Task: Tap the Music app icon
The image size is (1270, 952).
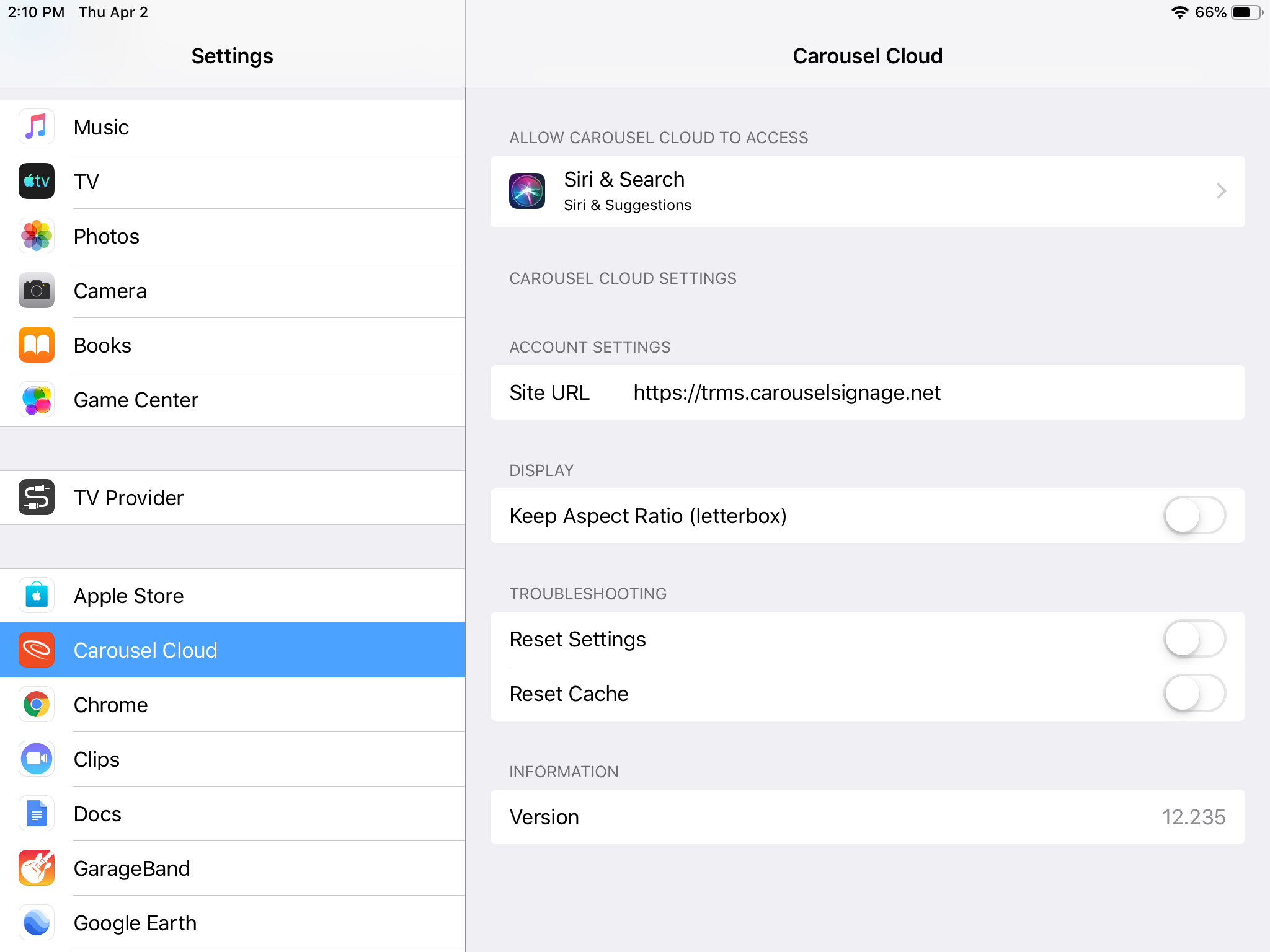Action: pos(37,127)
